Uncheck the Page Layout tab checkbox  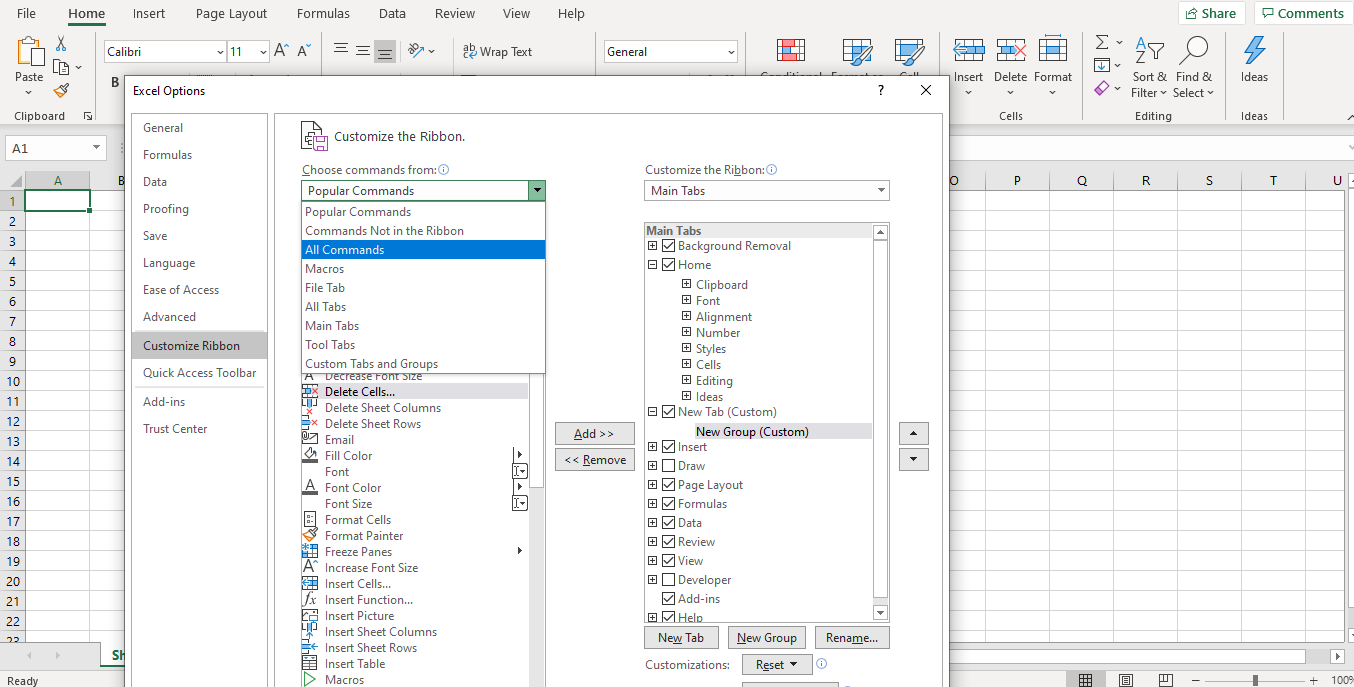[668, 485]
